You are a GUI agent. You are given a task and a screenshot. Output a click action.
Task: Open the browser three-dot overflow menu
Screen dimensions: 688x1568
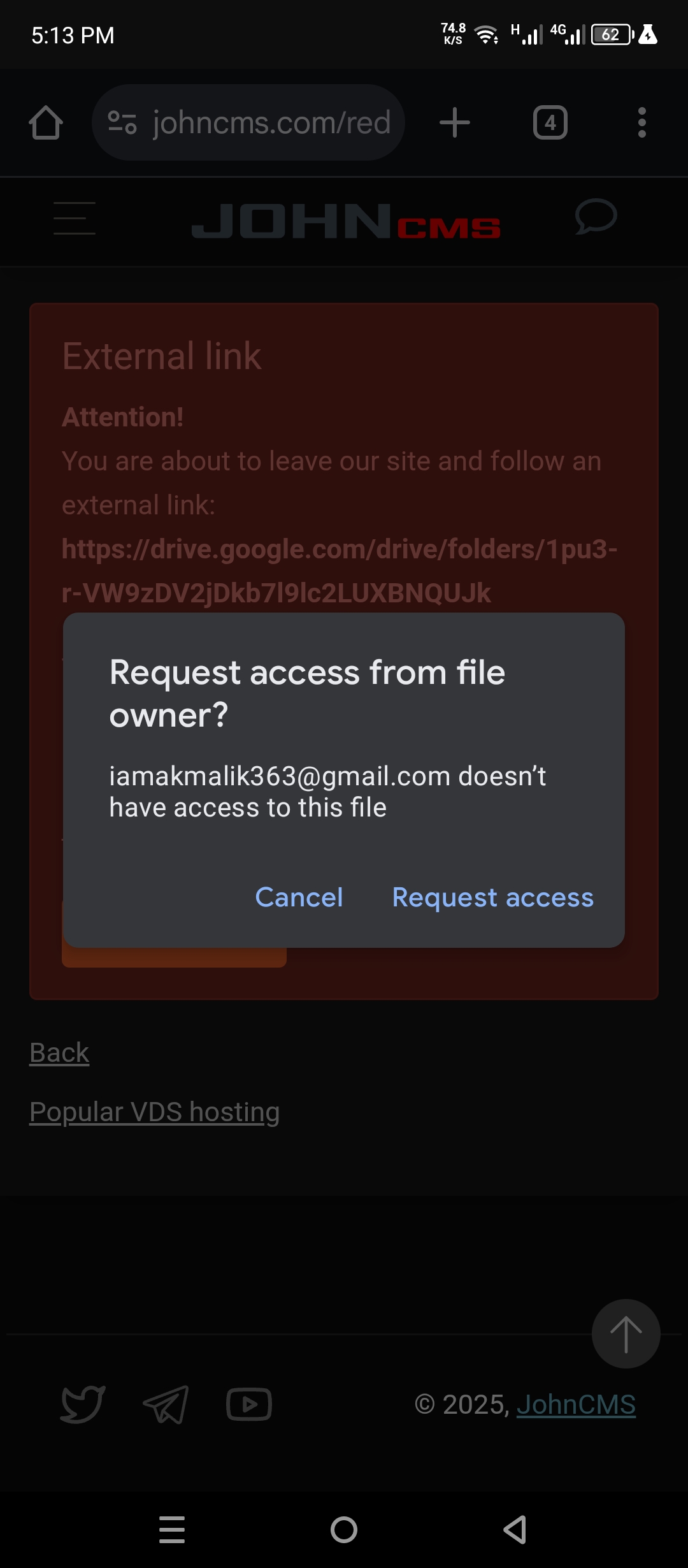pos(641,122)
